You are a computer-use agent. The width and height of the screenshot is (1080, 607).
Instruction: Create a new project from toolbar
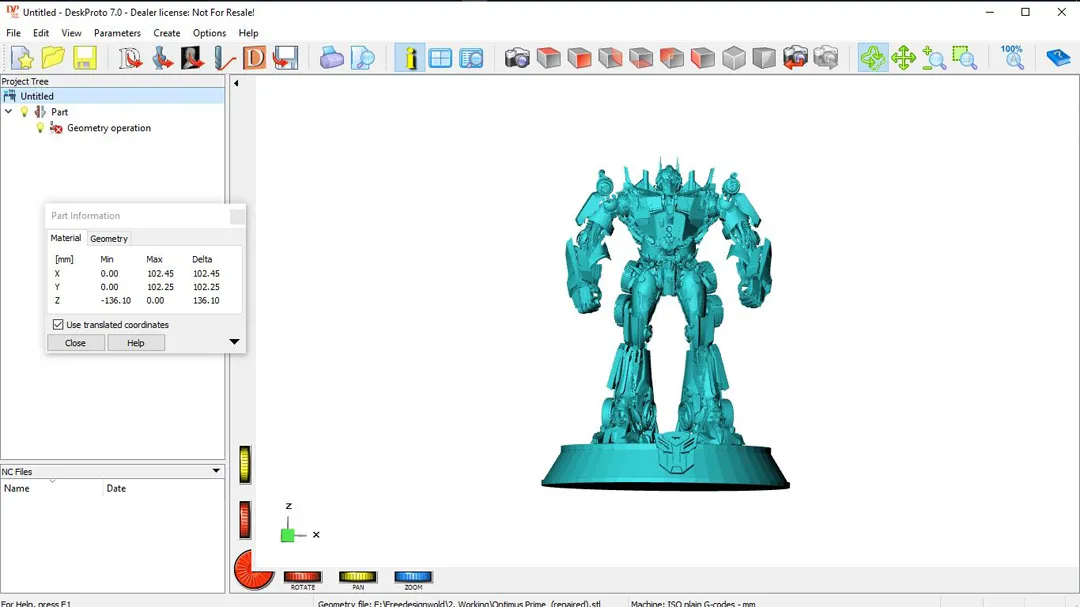(22, 58)
